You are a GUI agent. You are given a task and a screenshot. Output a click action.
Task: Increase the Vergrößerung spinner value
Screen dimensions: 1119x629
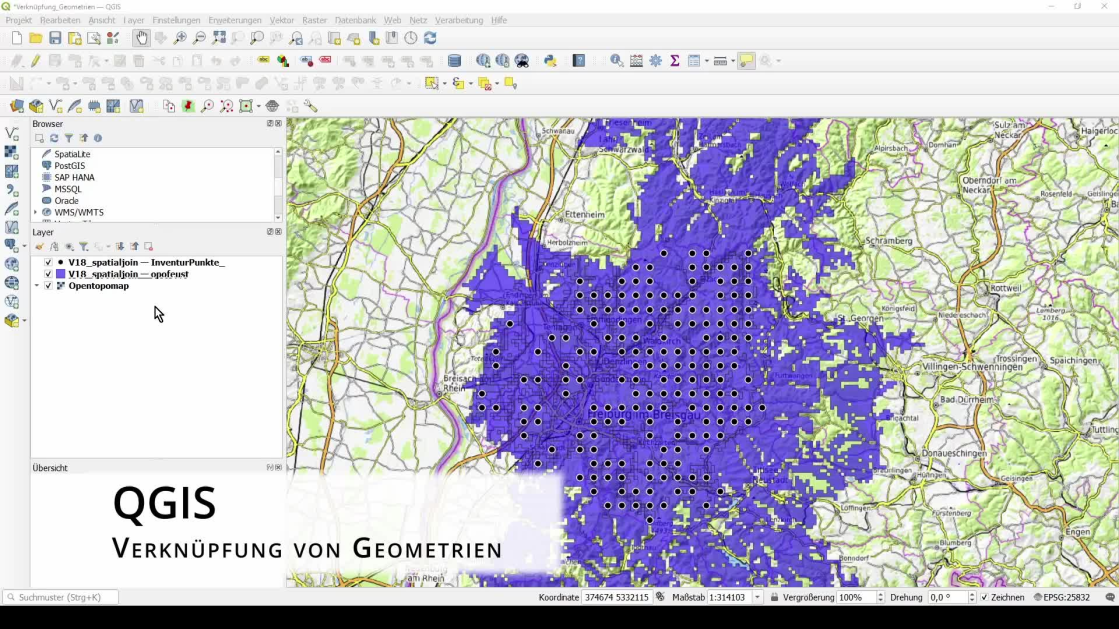click(x=880, y=594)
